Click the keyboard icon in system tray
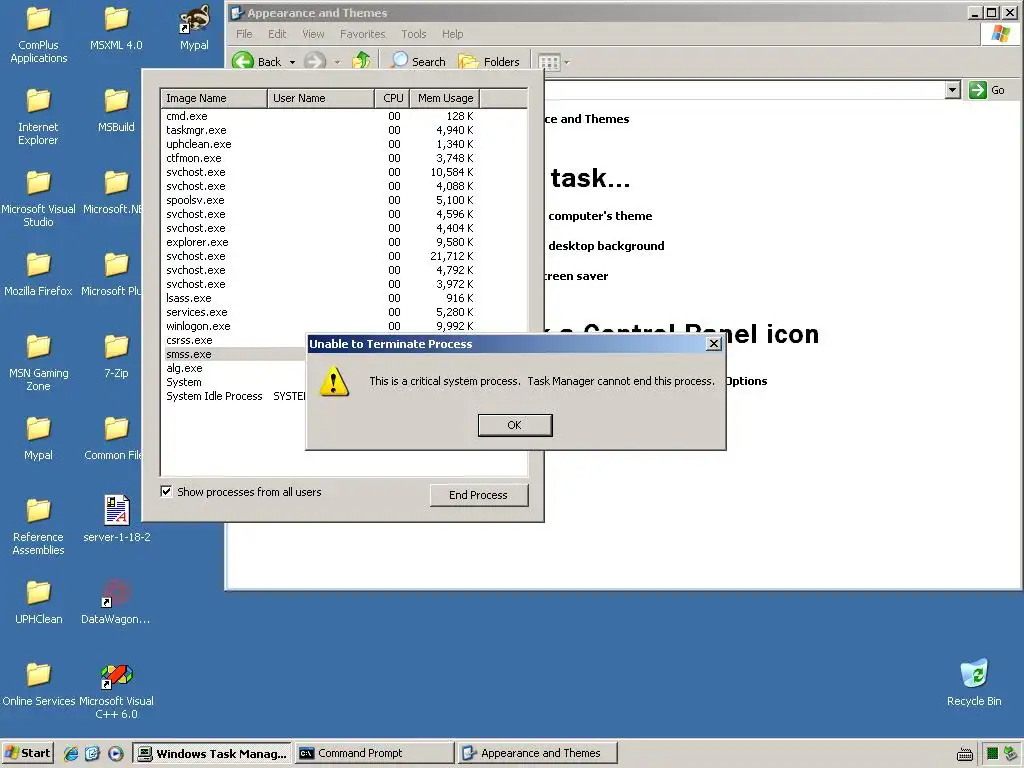Viewport: 1024px width, 768px height. click(965, 754)
